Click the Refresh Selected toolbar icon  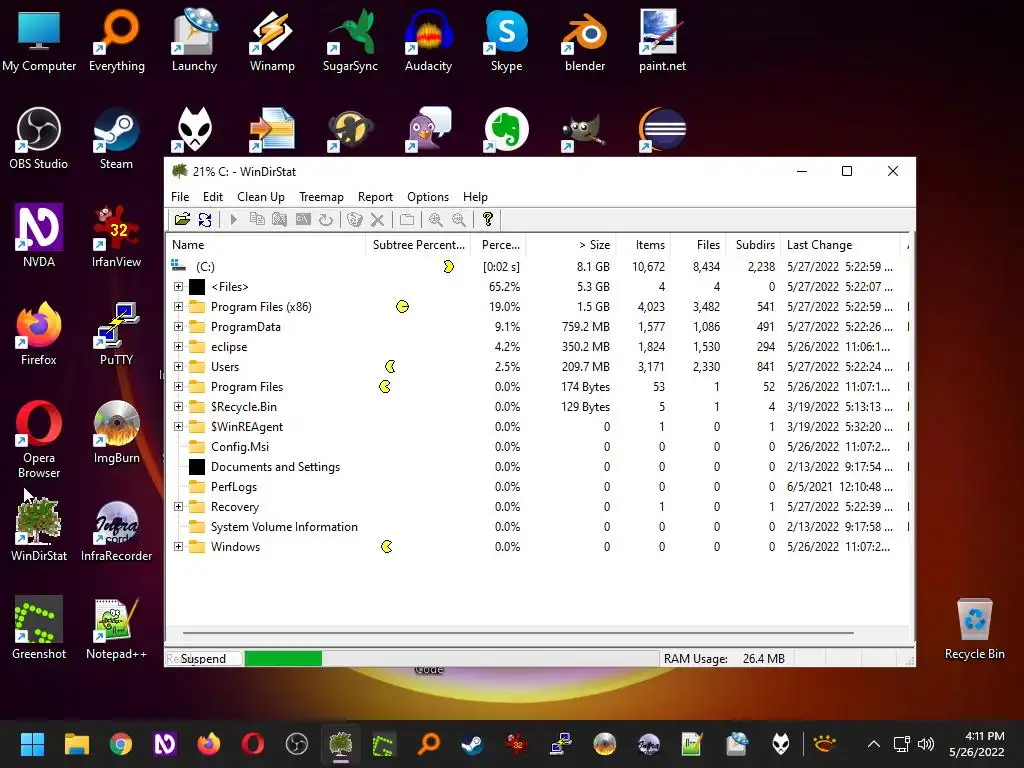click(326, 219)
